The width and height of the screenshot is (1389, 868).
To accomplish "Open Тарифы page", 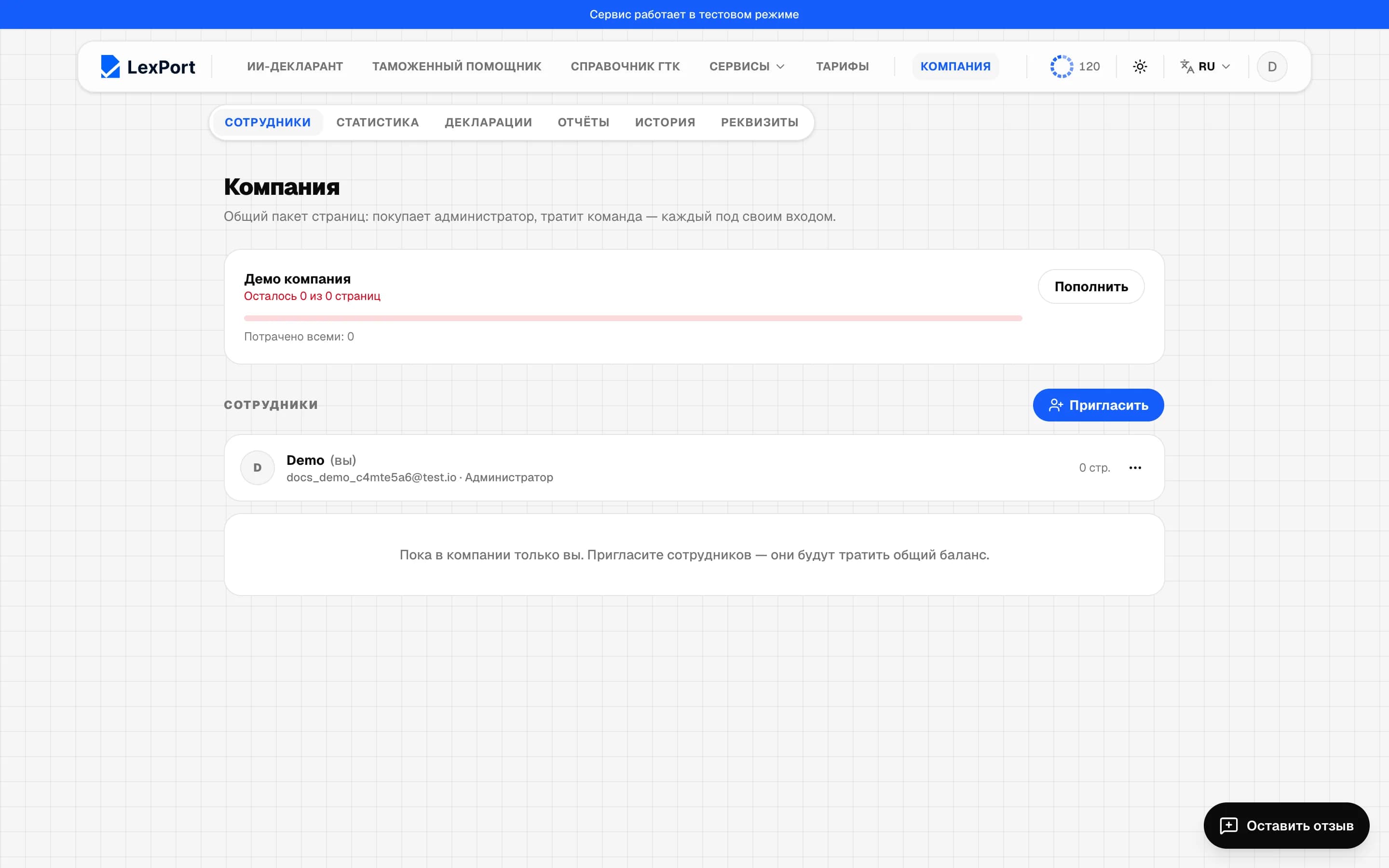I will [x=842, y=67].
